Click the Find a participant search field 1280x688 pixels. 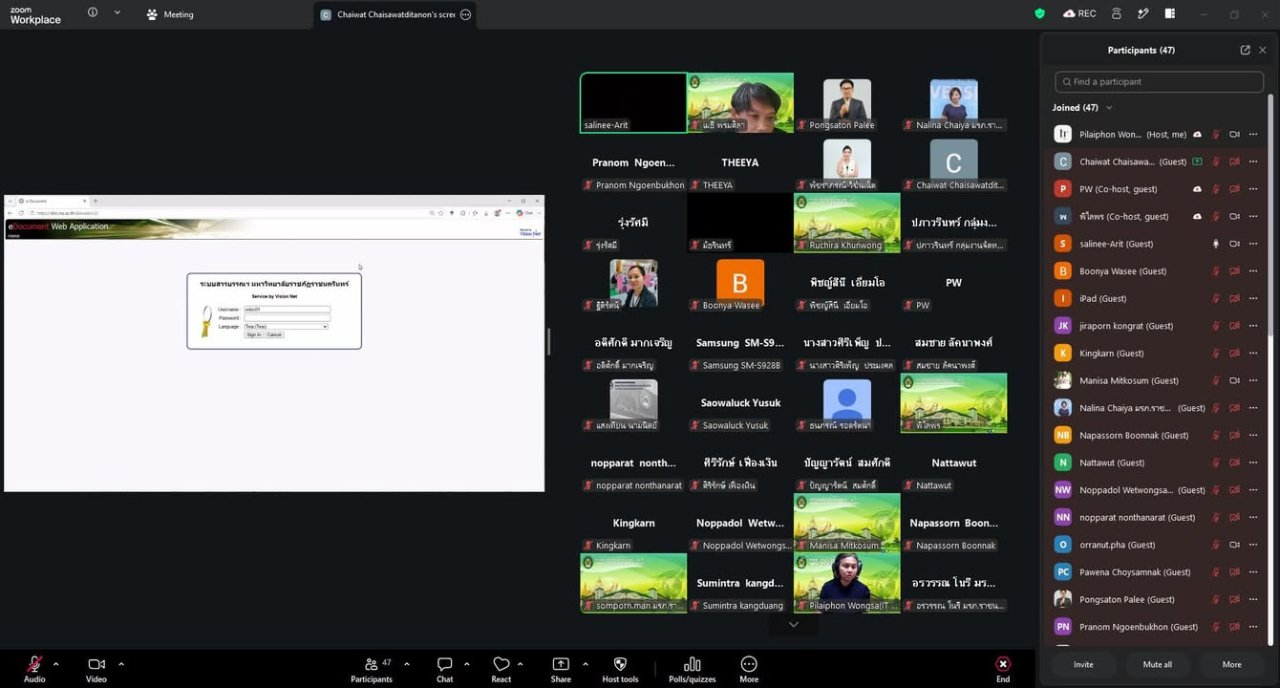(x=1159, y=82)
